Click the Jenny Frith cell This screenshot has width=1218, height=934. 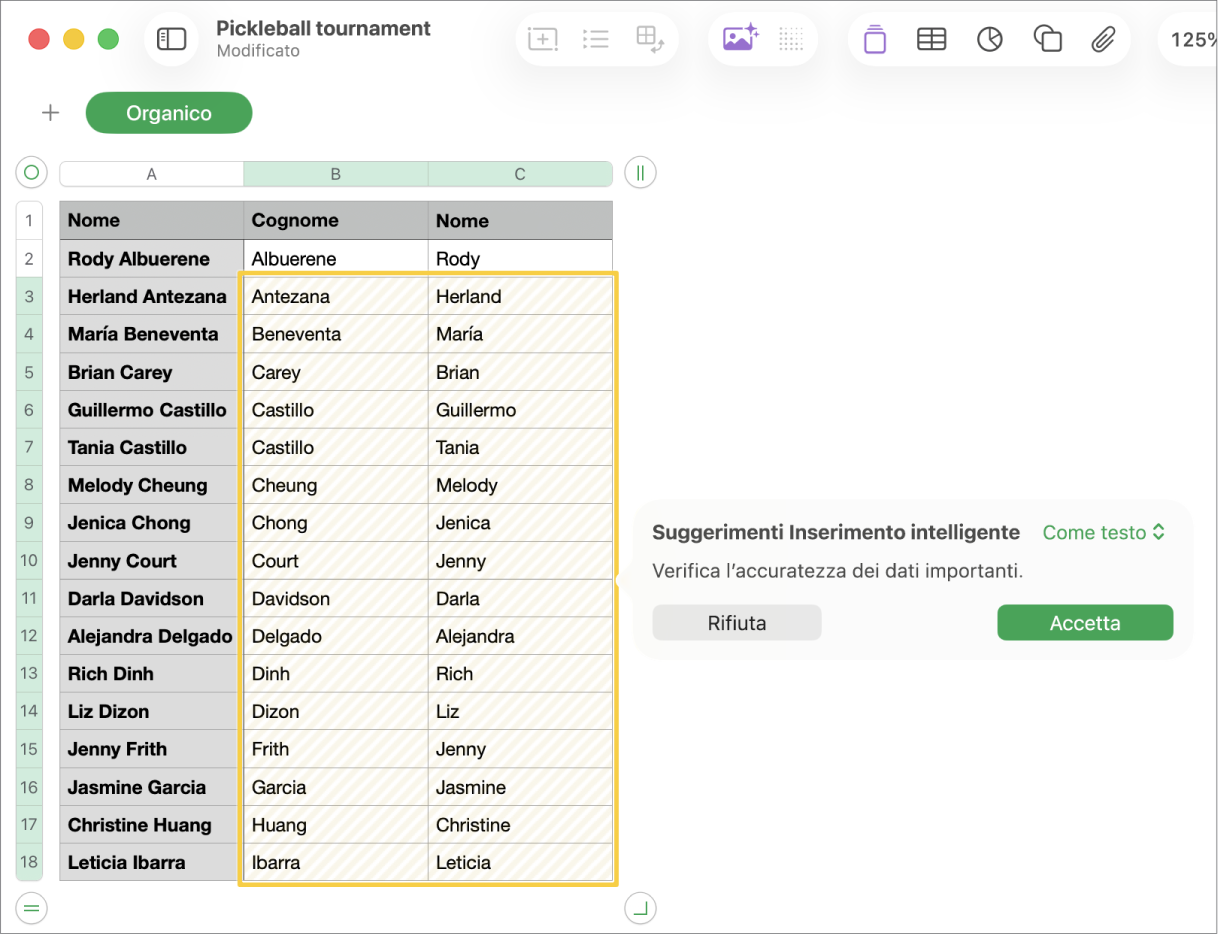click(152, 749)
